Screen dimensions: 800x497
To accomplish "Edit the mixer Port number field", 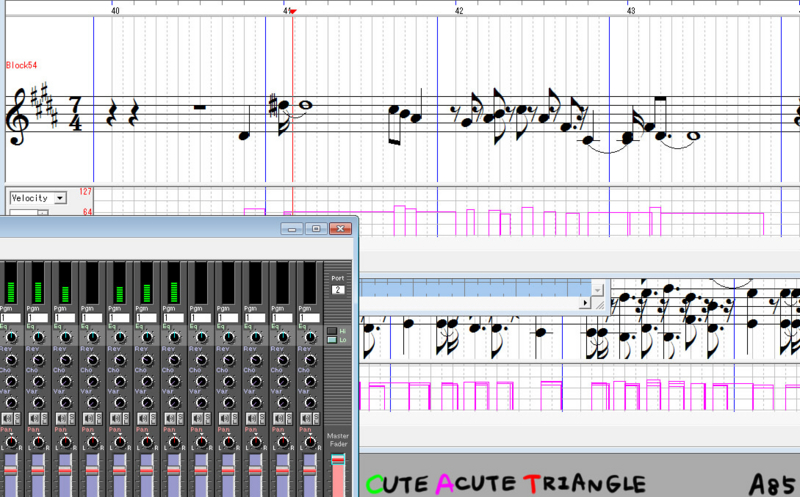I will tap(338, 290).
